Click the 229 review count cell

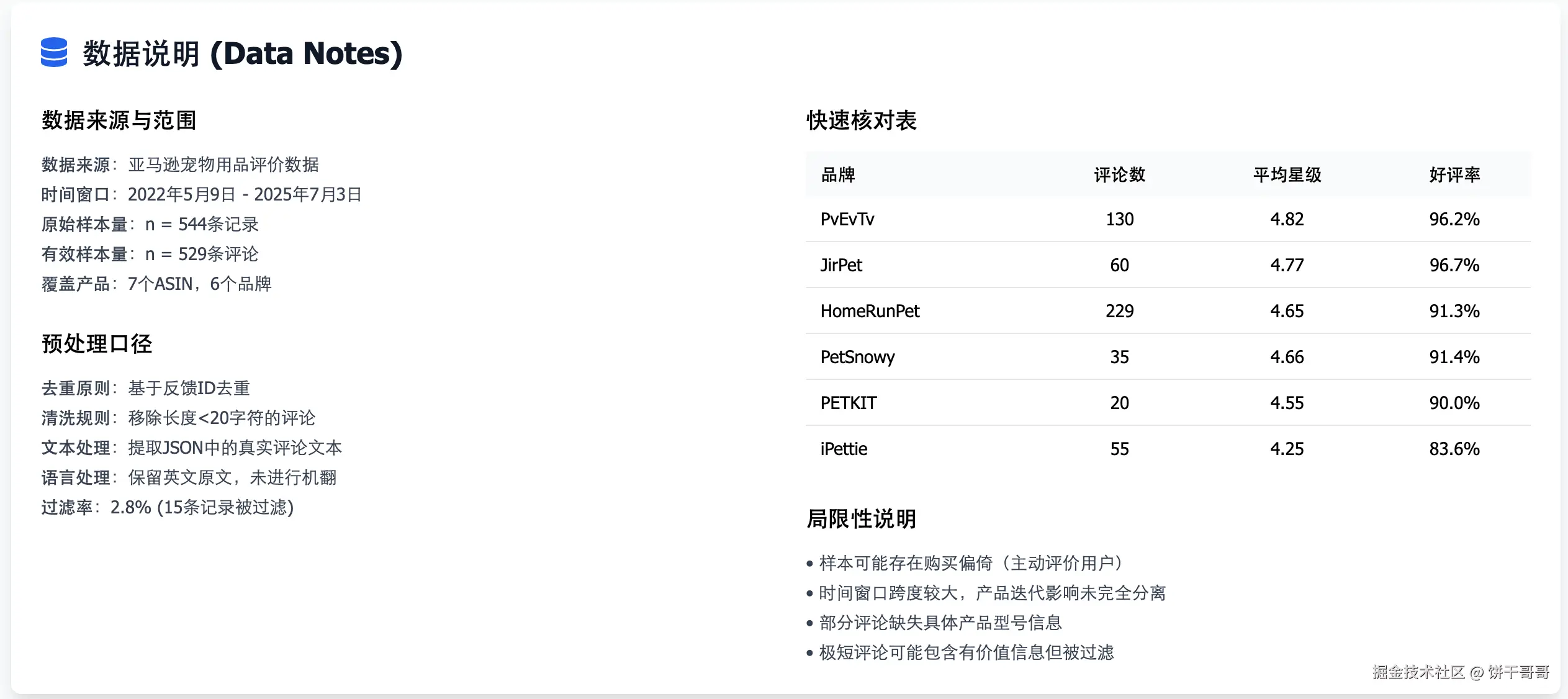[1119, 311]
